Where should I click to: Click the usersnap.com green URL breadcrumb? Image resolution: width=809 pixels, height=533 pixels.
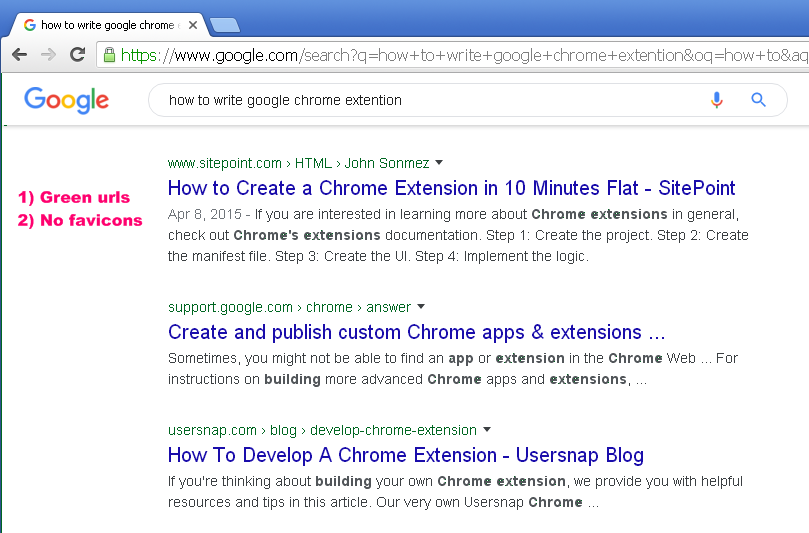[322, 430]
